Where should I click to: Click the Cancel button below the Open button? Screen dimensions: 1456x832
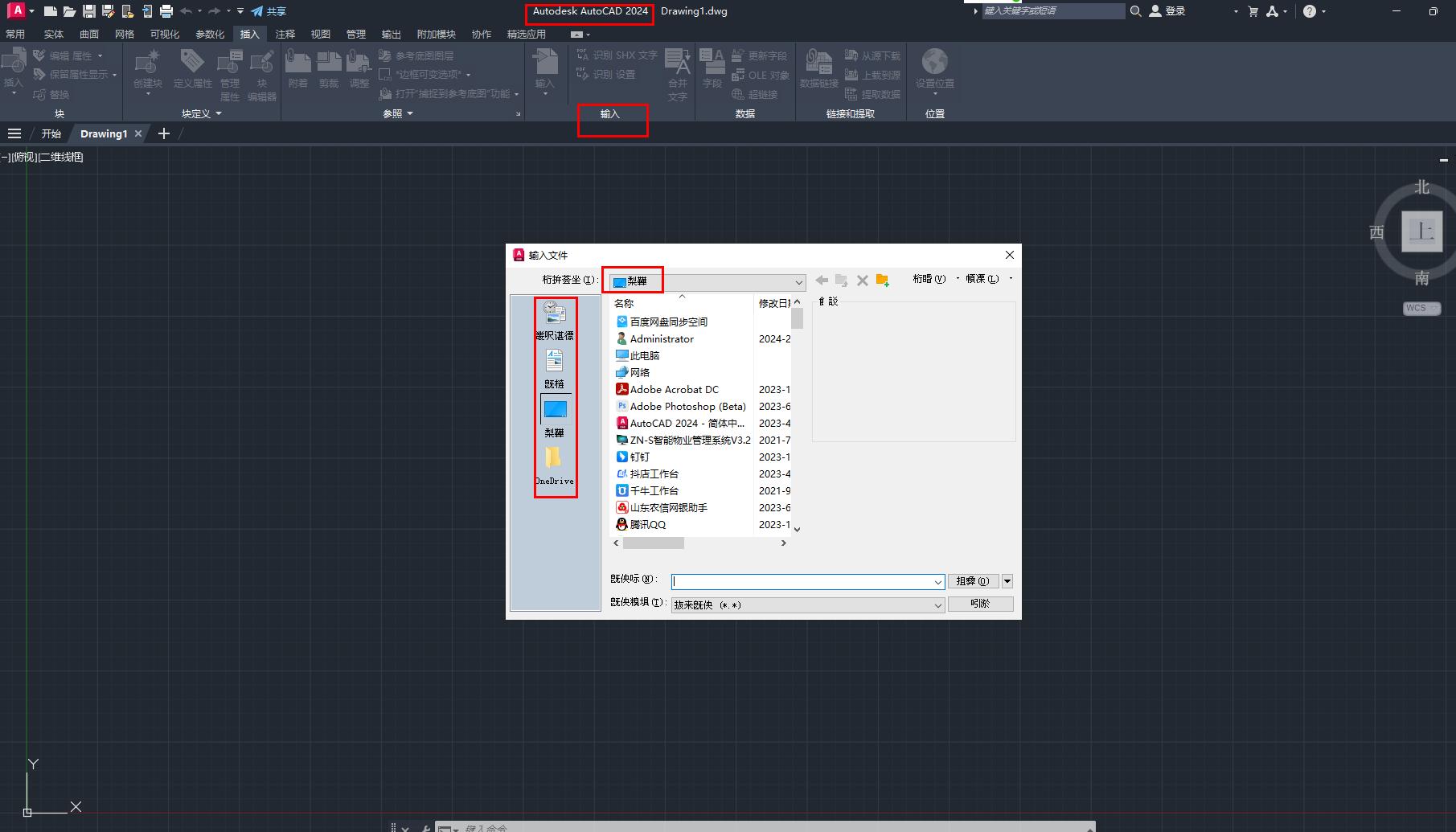click(x=981, y=604)
